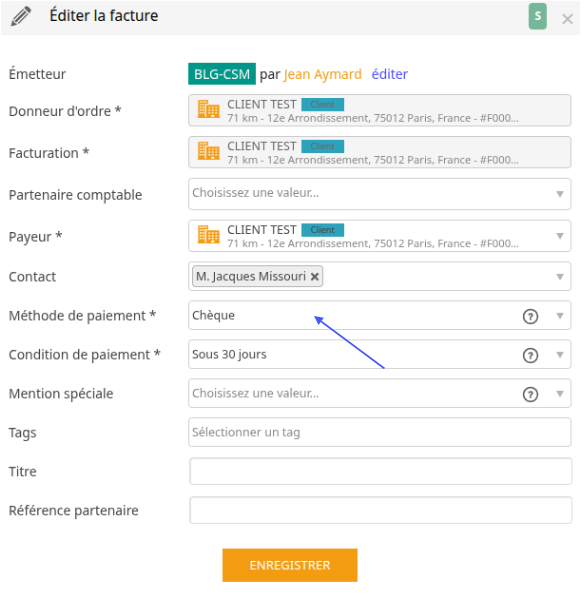The width and height of the screenshot is (588, 598).
Task: Remove M. Jacques Missouri contact tag
Action: tap(315, 276)
